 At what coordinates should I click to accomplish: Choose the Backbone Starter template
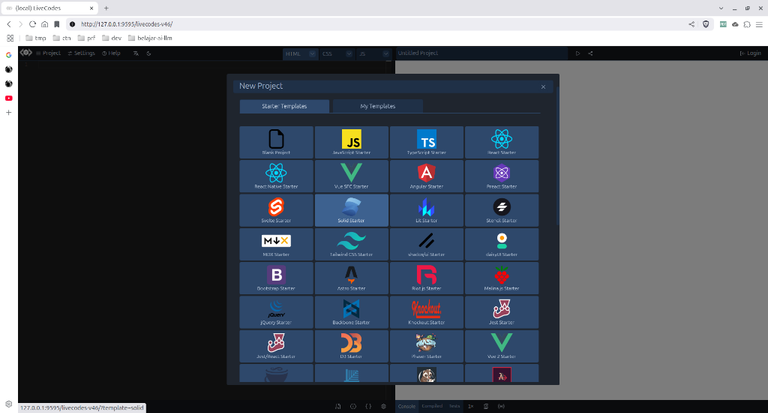(351, 312)
